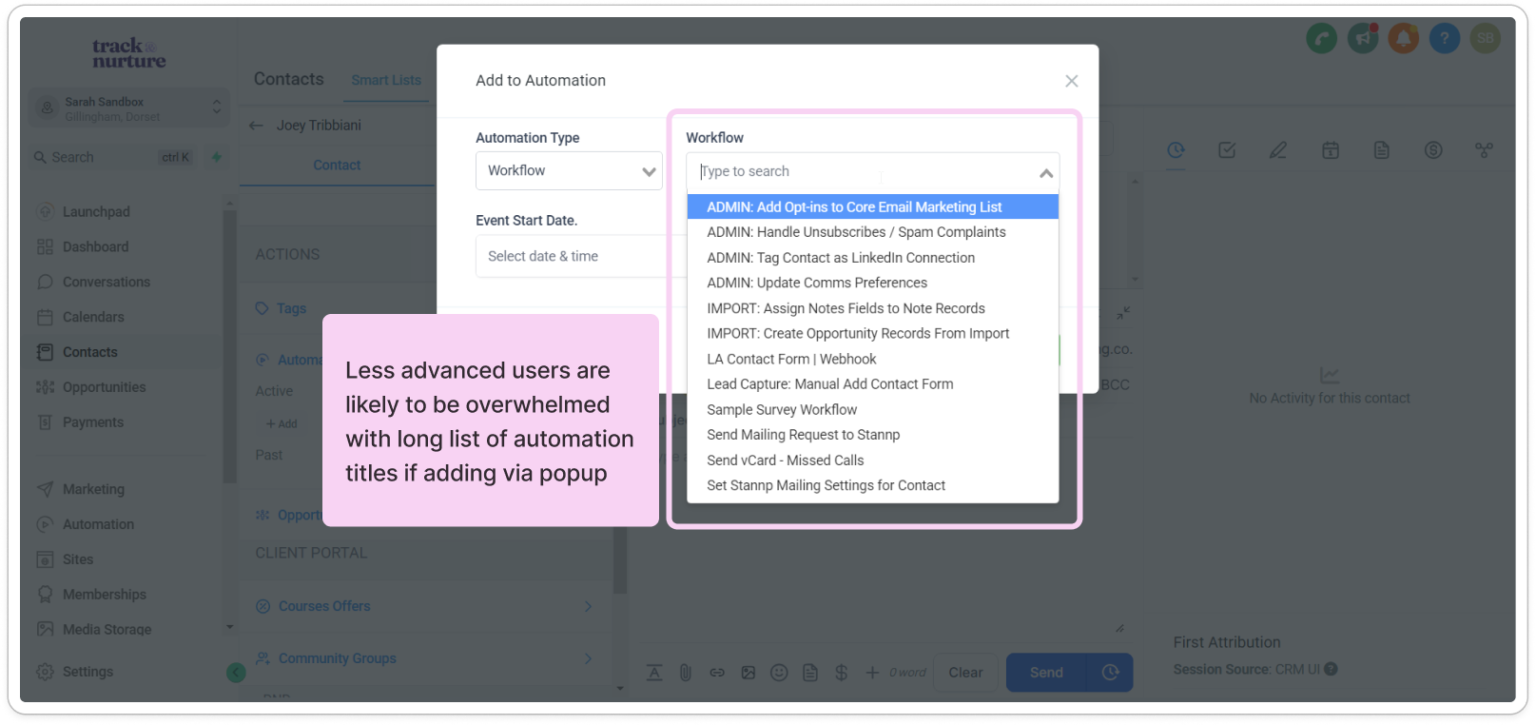Click the Clear button
This screenshot has width=1536, height=725.
[x=965, y=673]
